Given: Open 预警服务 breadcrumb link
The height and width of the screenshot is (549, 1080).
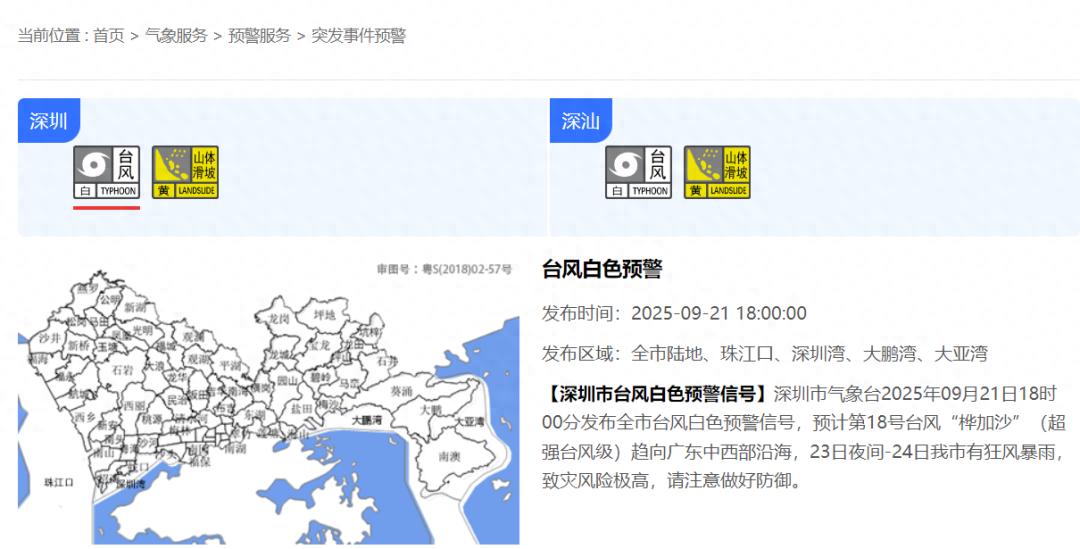Looking at the screenshot, I should [260, 36].
